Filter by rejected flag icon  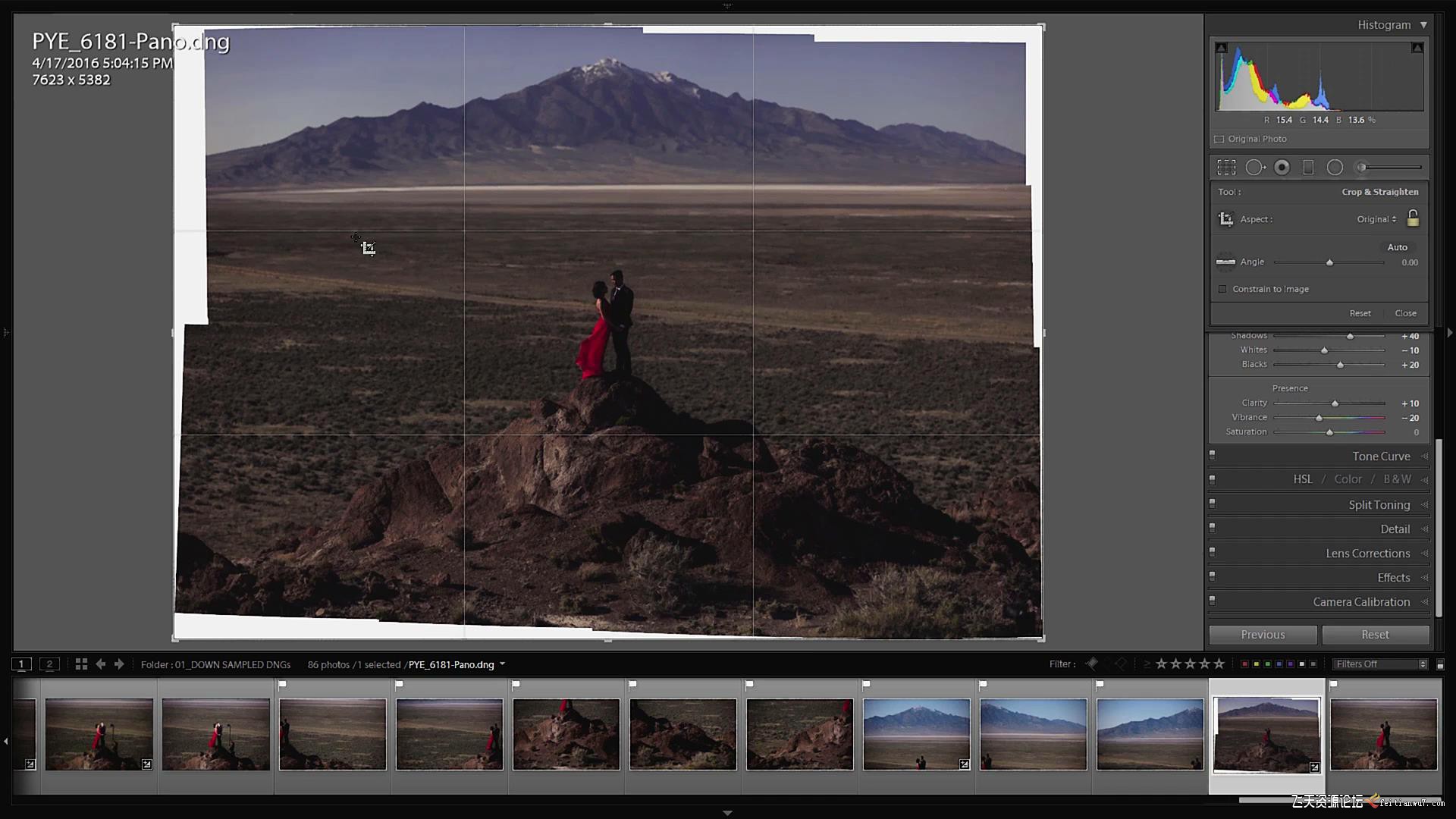coord(1121,664)
